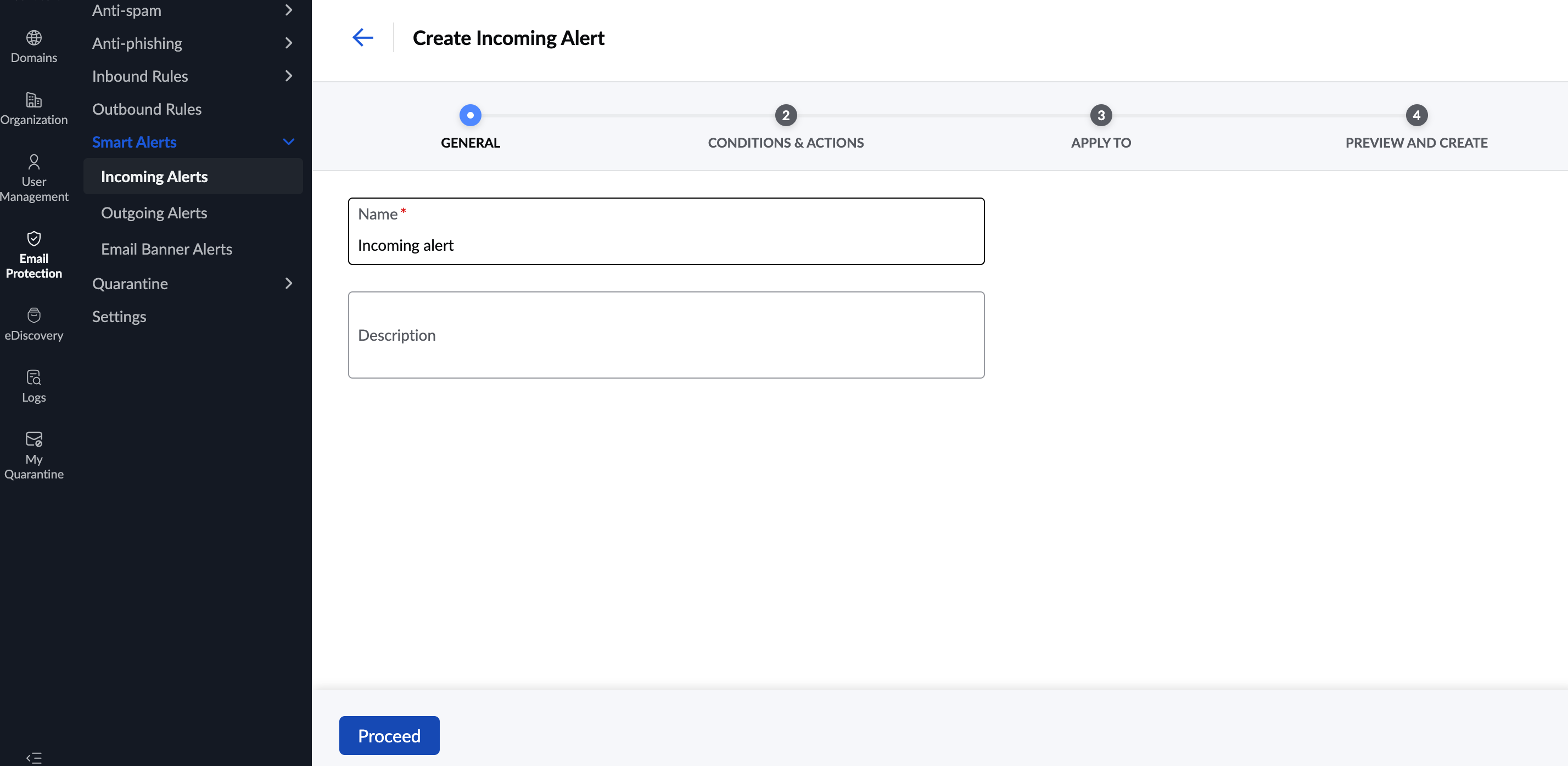Screen dimensions: 1568x766
Task: Open Outbound Rules link
Action: [x=147, y=109]
